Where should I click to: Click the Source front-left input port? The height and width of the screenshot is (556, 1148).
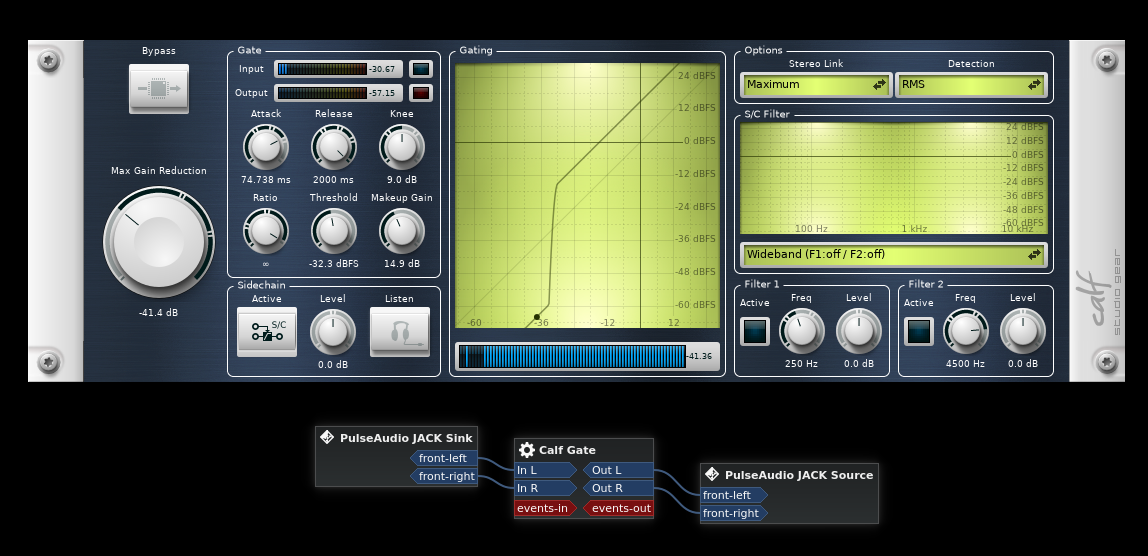click(x=734, y=495)
